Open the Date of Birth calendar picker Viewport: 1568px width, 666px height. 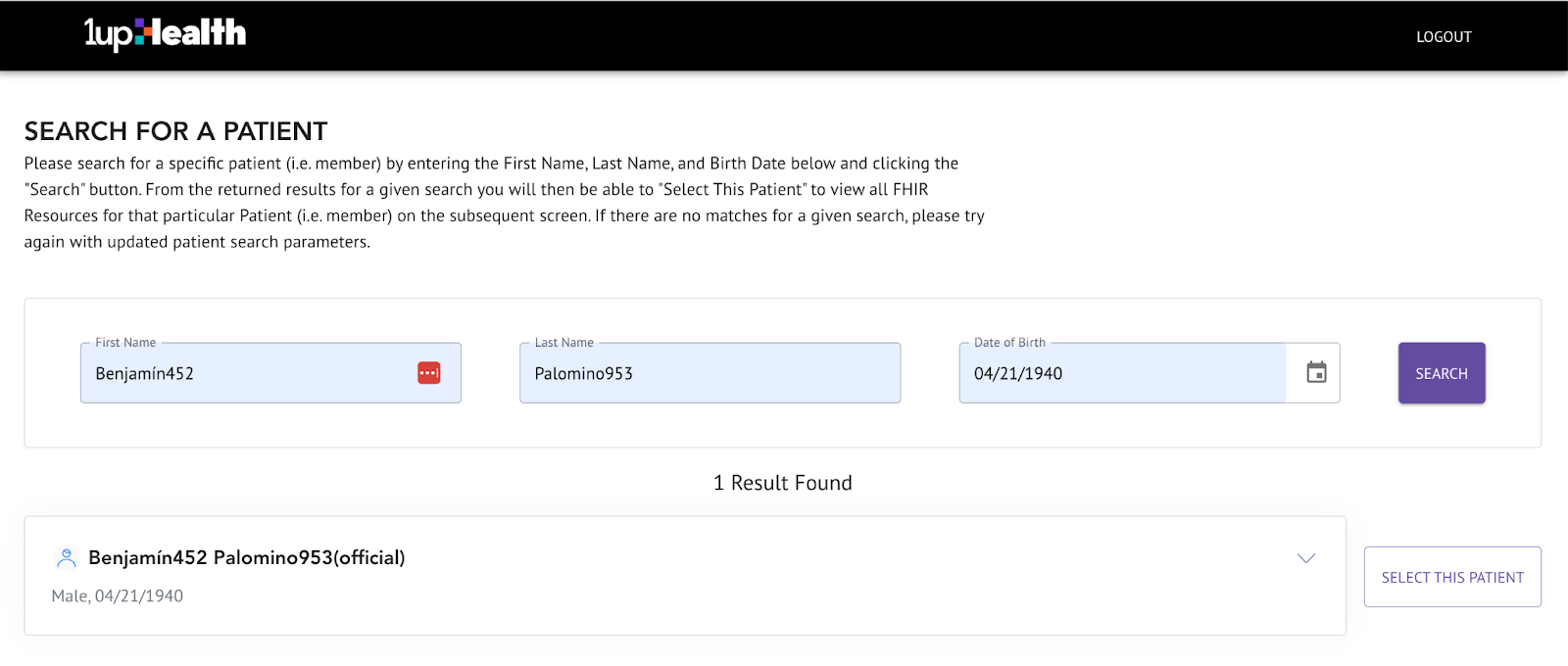tap(1316, 372)
